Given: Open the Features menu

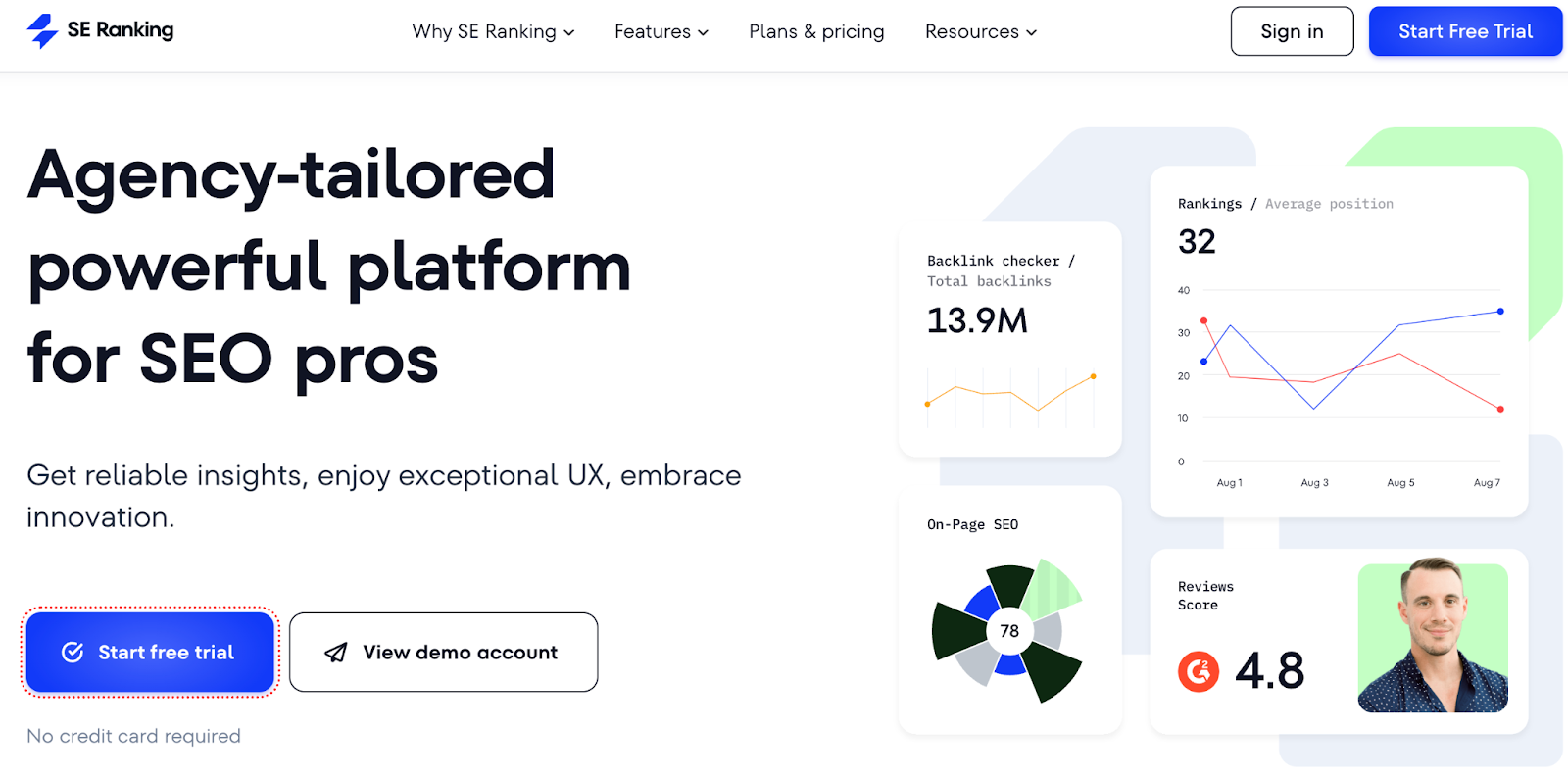Looking at the screenshot, I should click(x=661, y=31).
